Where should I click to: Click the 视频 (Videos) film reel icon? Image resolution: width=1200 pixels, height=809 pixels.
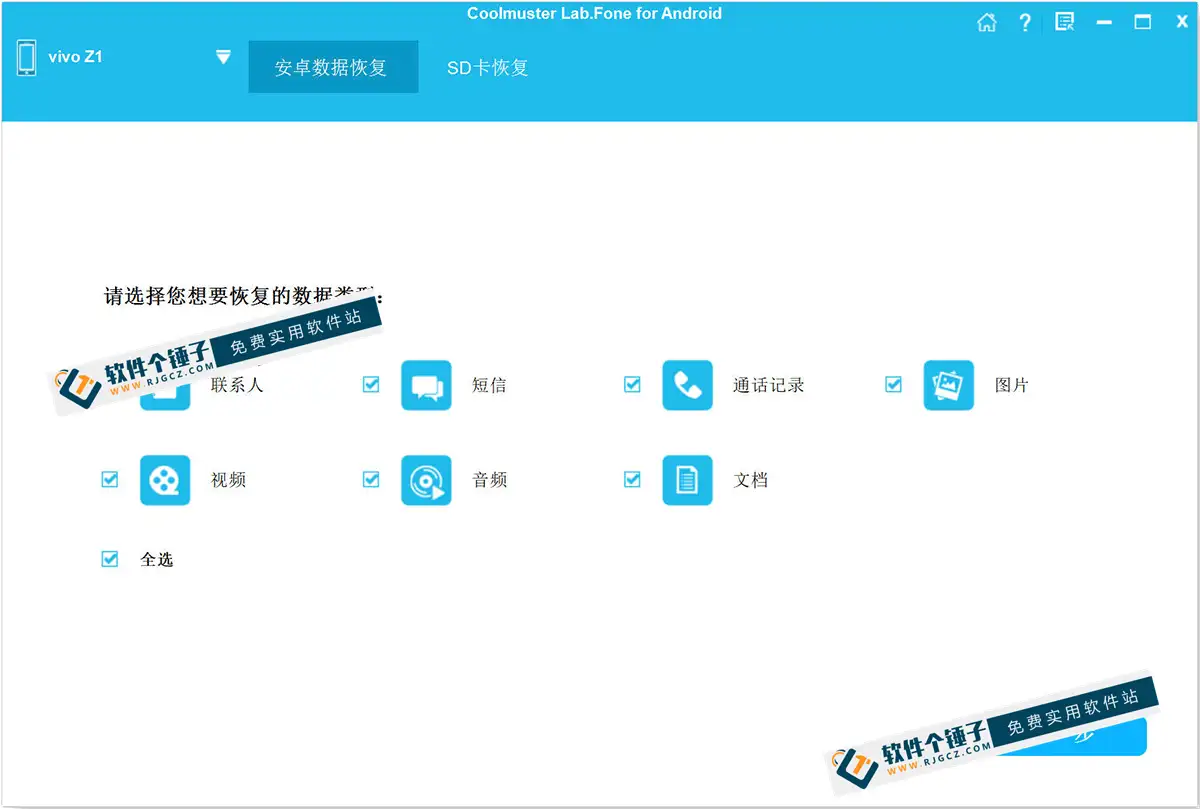(x=165, y=480)
